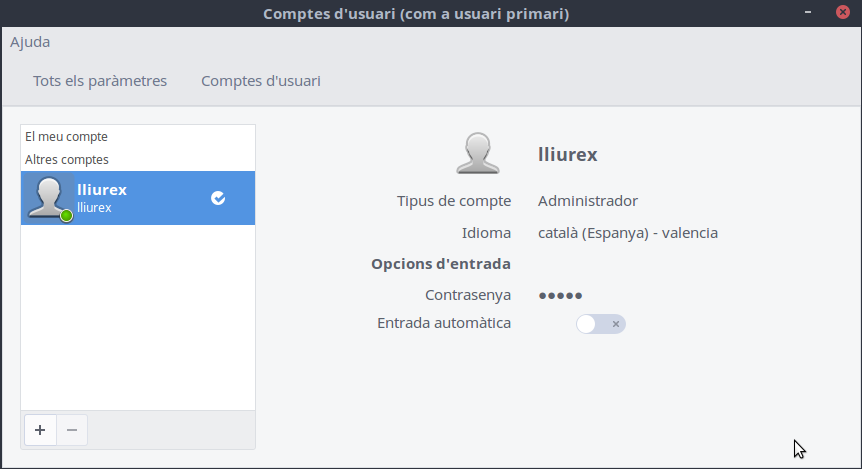Click the minus button to remove account
Viewport: 862px width, 469px height.
(x=72, y=430)
